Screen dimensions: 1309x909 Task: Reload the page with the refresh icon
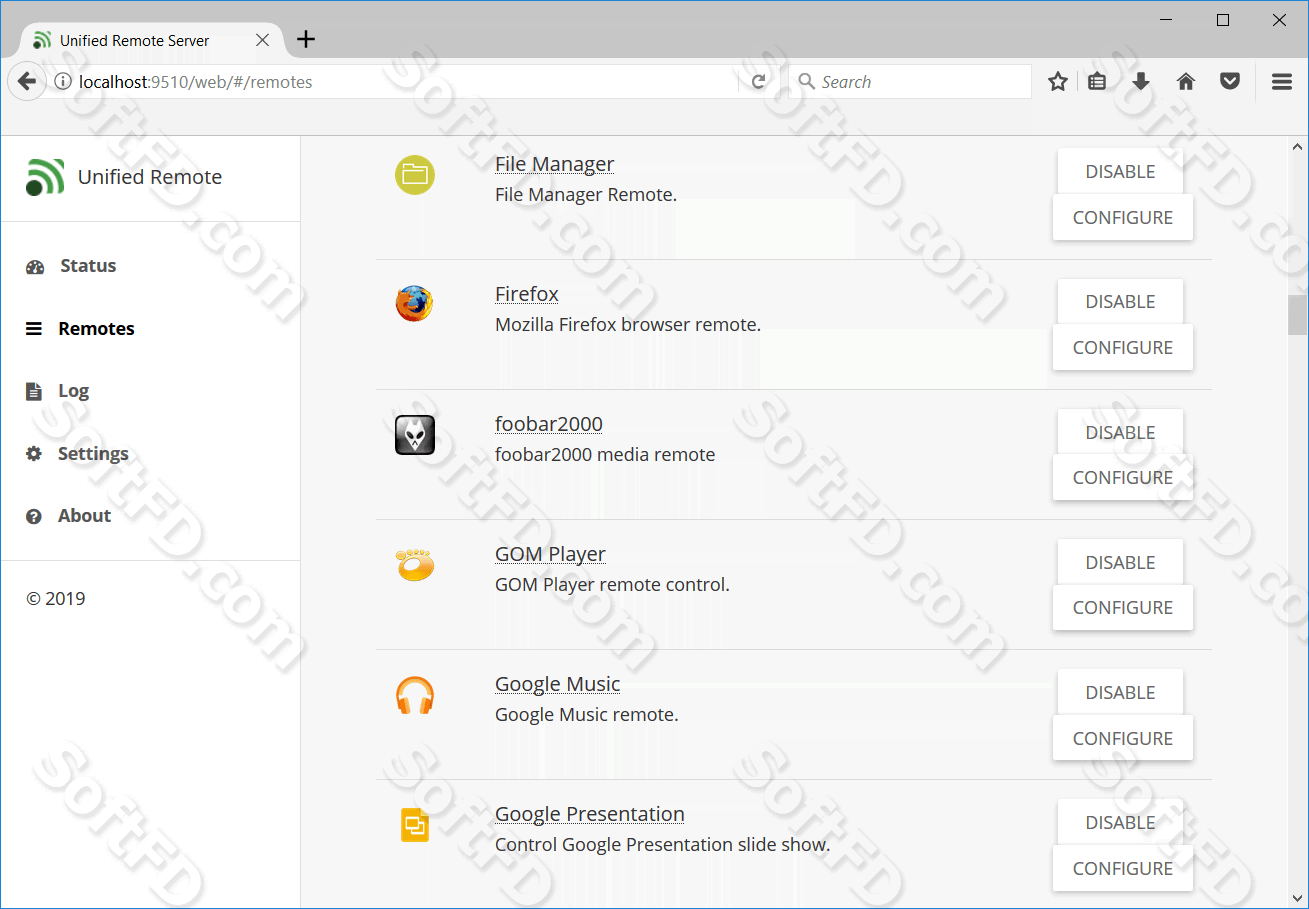coord(759,82)
